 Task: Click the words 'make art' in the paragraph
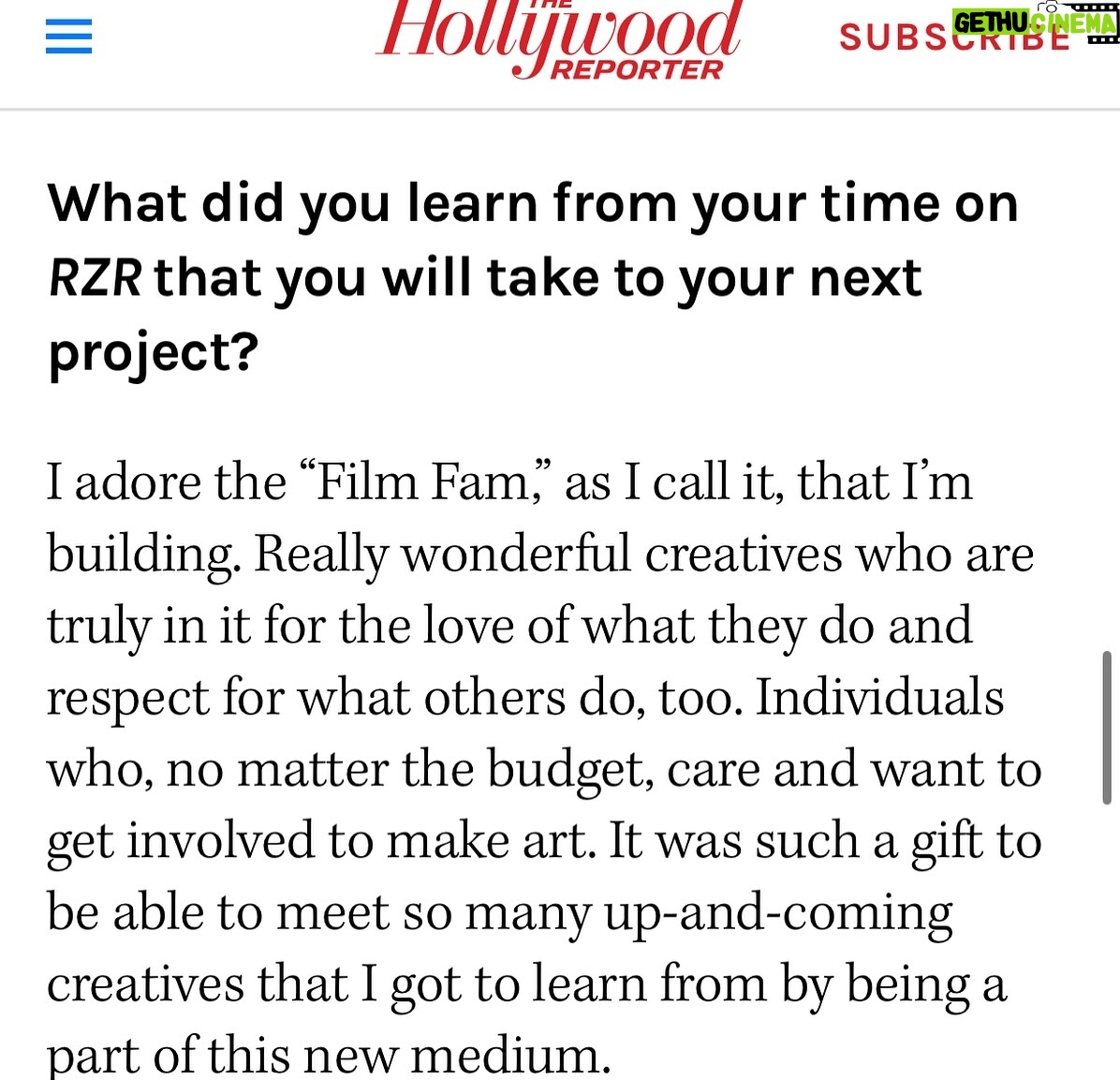pyautogui.click(x=491, y=841)
